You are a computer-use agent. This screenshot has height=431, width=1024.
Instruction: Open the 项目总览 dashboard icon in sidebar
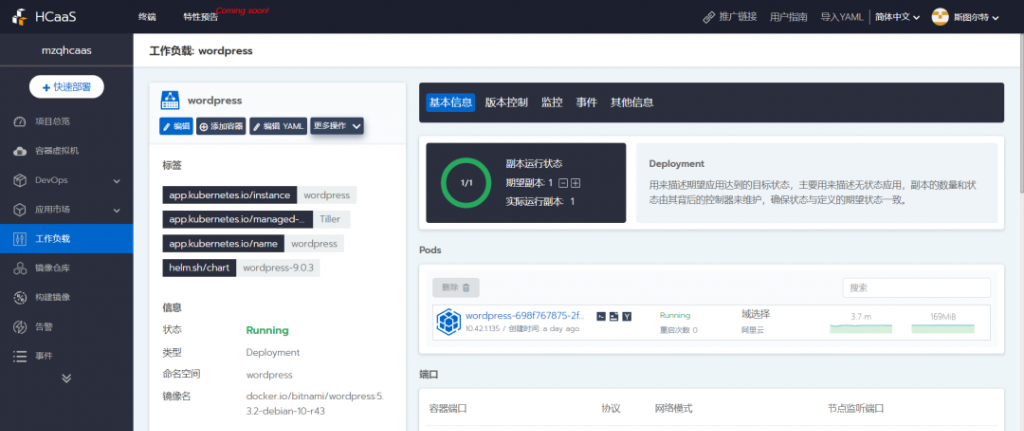pyautogui.click(x=20, y=121)
